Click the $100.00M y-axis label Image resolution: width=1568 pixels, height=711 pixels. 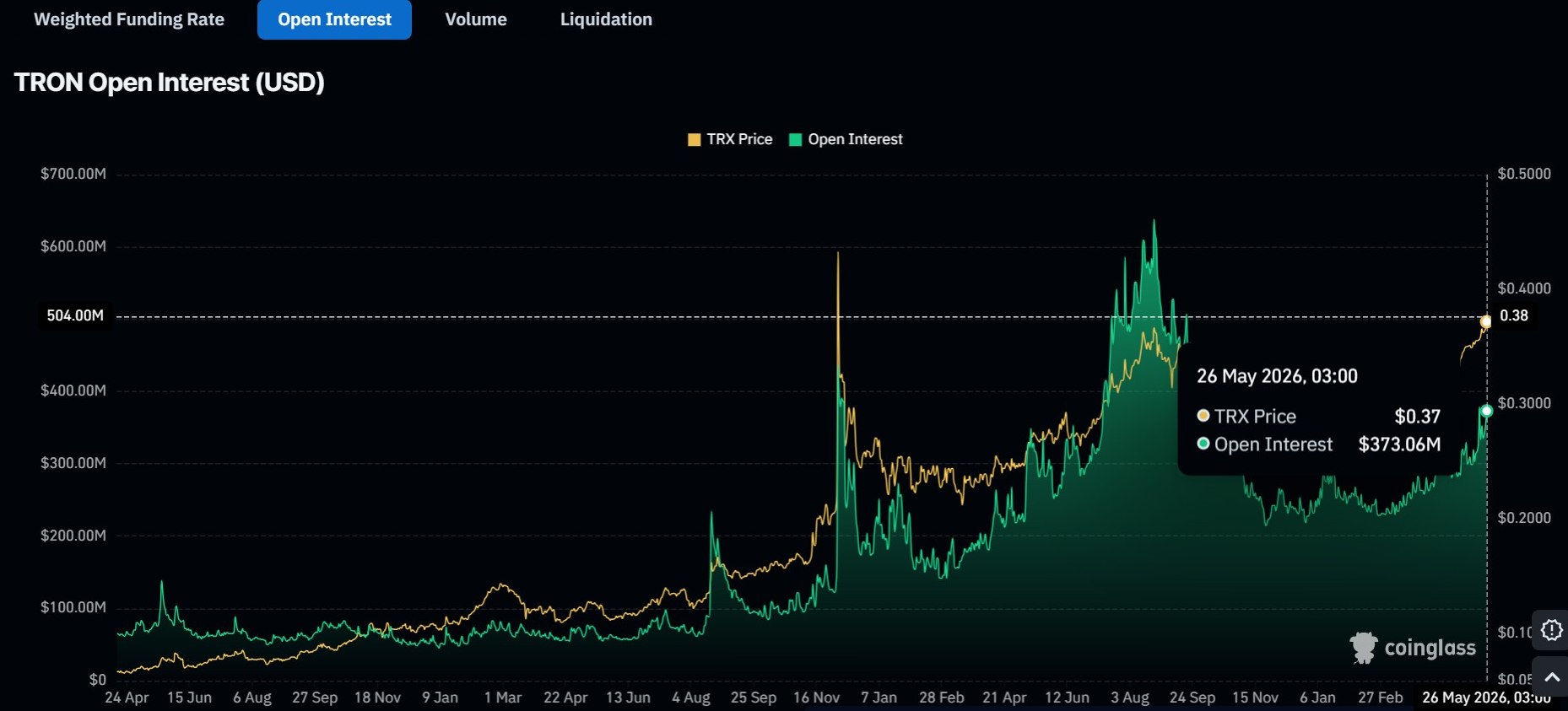[73, 607]
